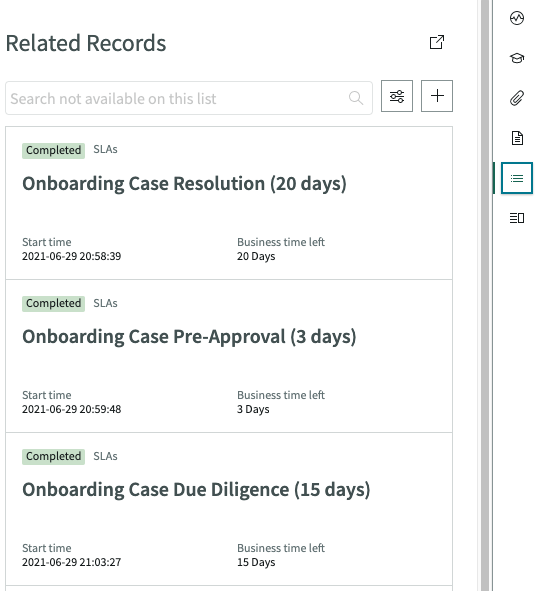Open the activity pulse sidebar icon

[x=517, y=18]
